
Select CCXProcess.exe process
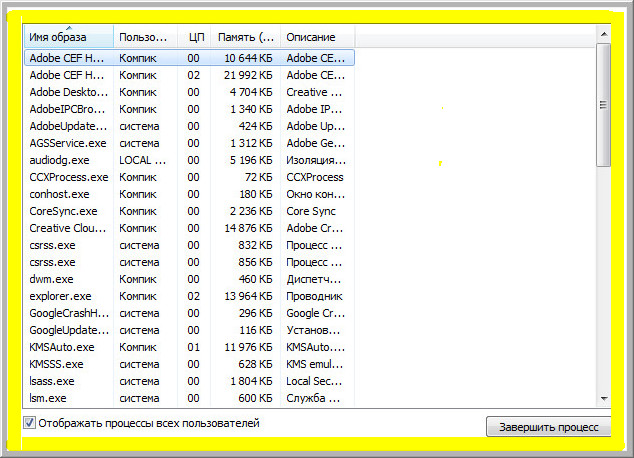coord(189,177)
